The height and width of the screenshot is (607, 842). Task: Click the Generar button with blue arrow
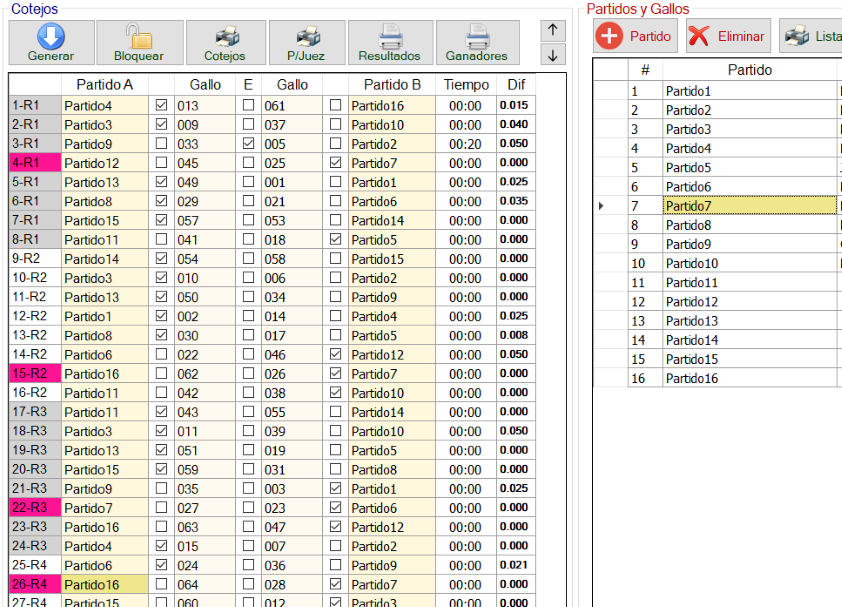tap(51, 42)
